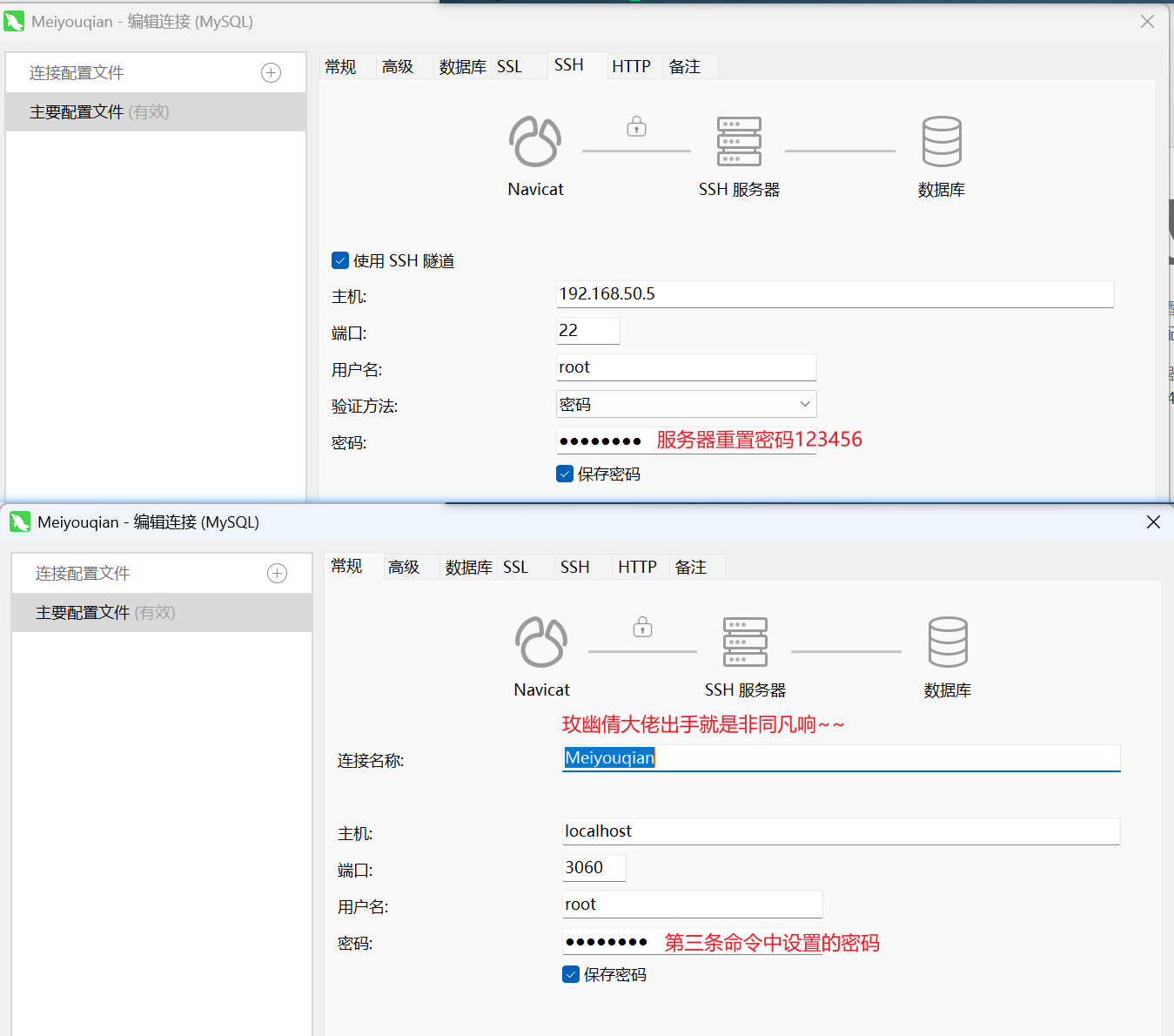Uncheck 保存密码 under the SSH password
1174x1036 pixels.
[x=565, y=474]
